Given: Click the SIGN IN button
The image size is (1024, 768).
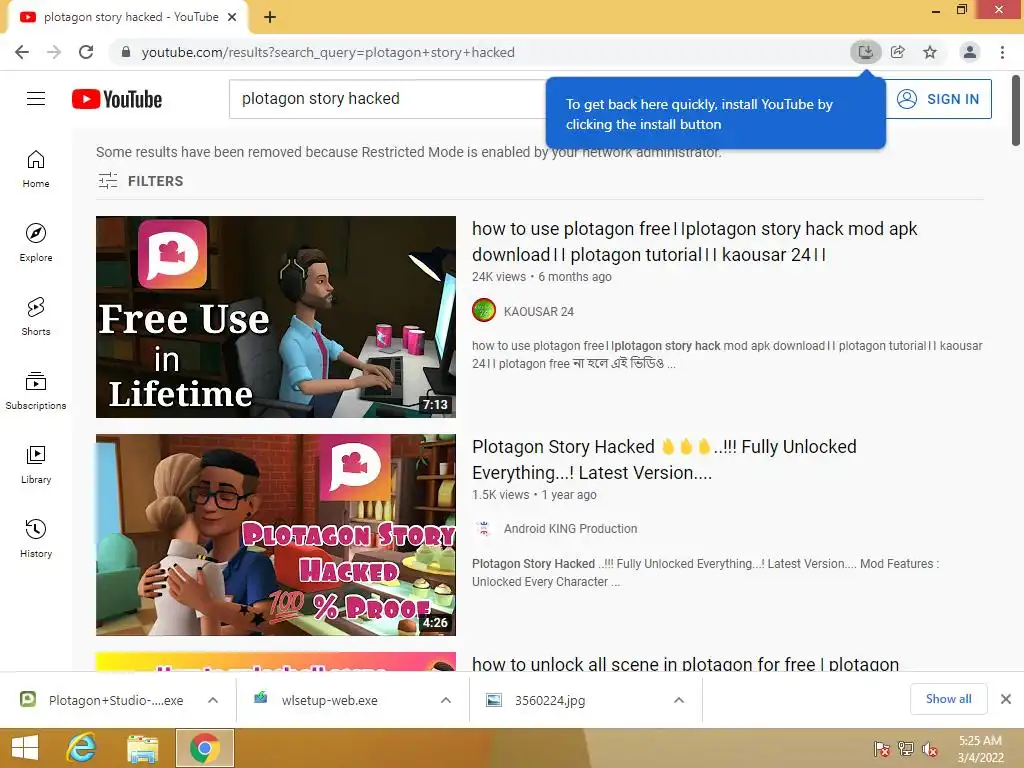Looking at the screenshot, I should [x=938, y=99].
